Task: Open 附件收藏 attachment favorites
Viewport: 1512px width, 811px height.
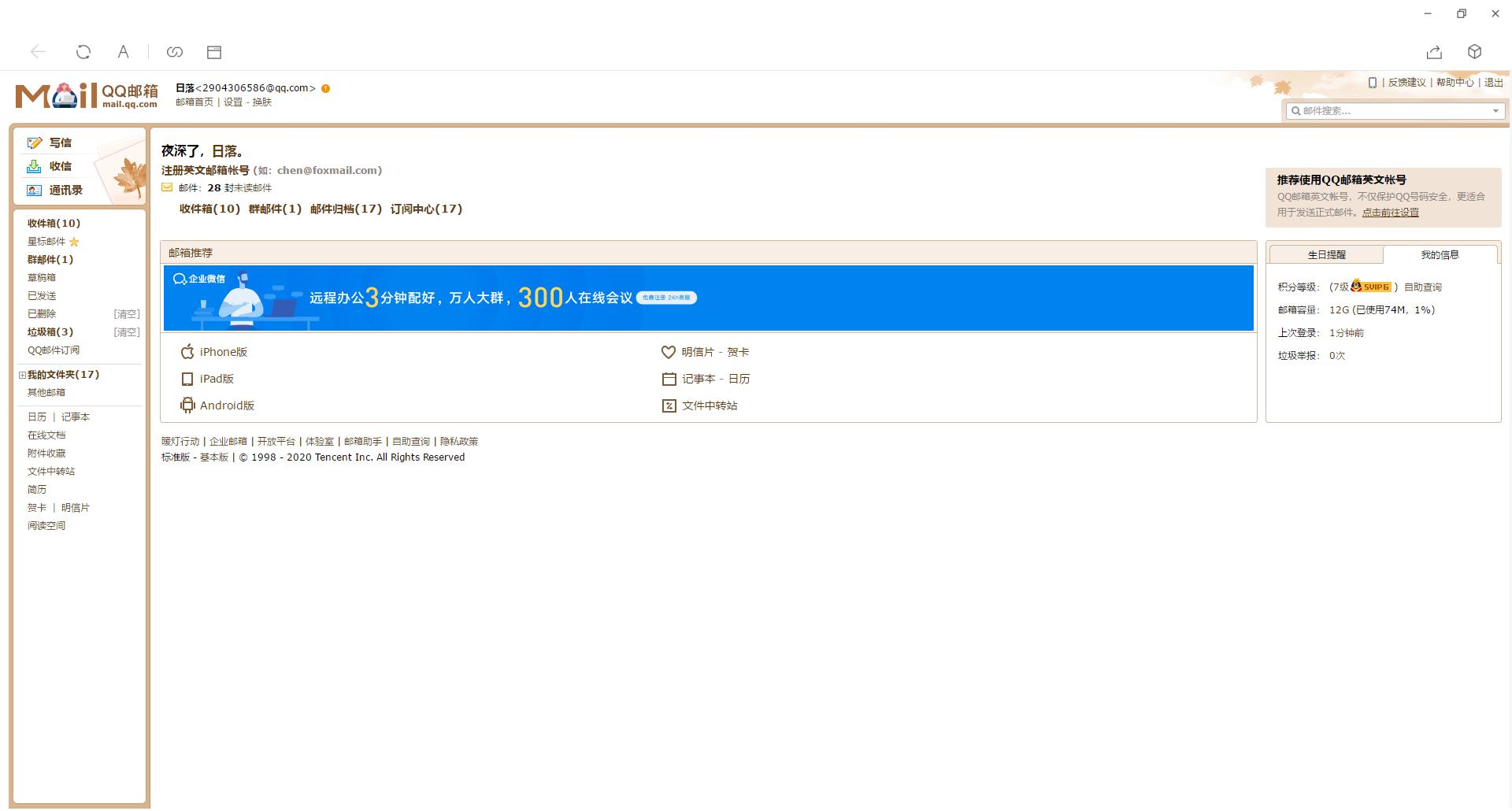Action: tap(46, 454)
